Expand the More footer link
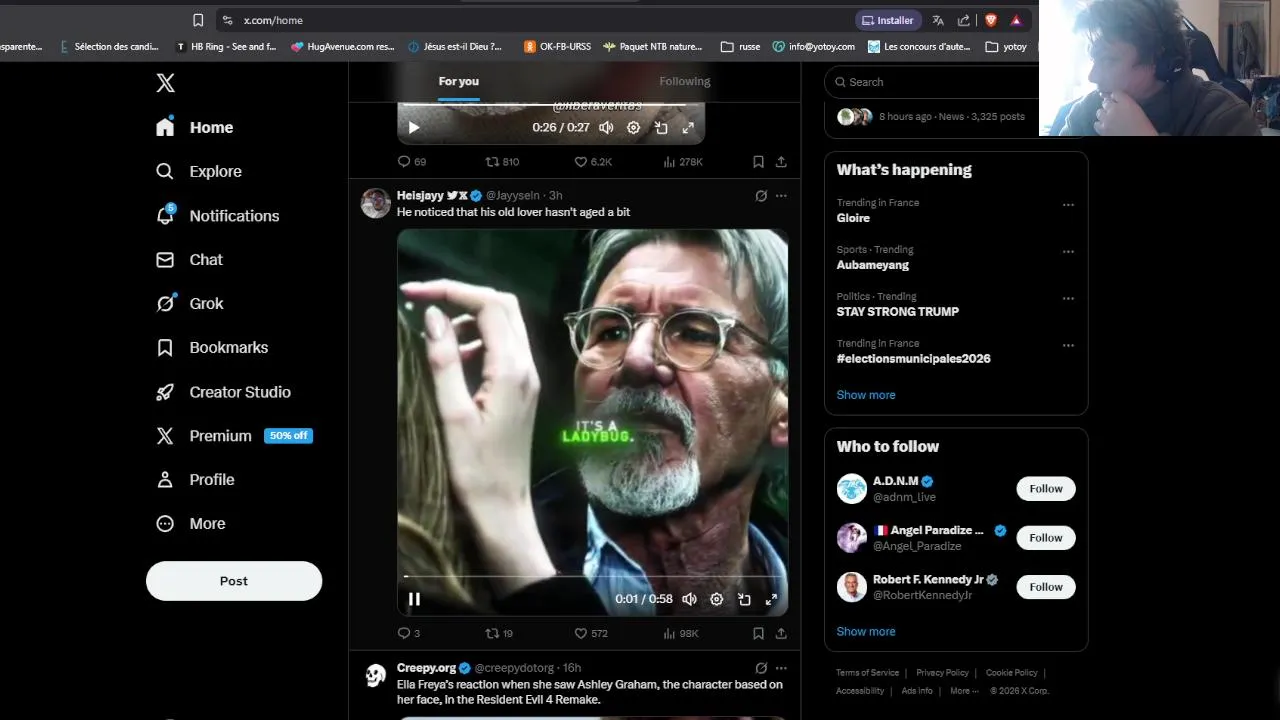This screenshot has height=720, width=1280. [x=965, y=691]
